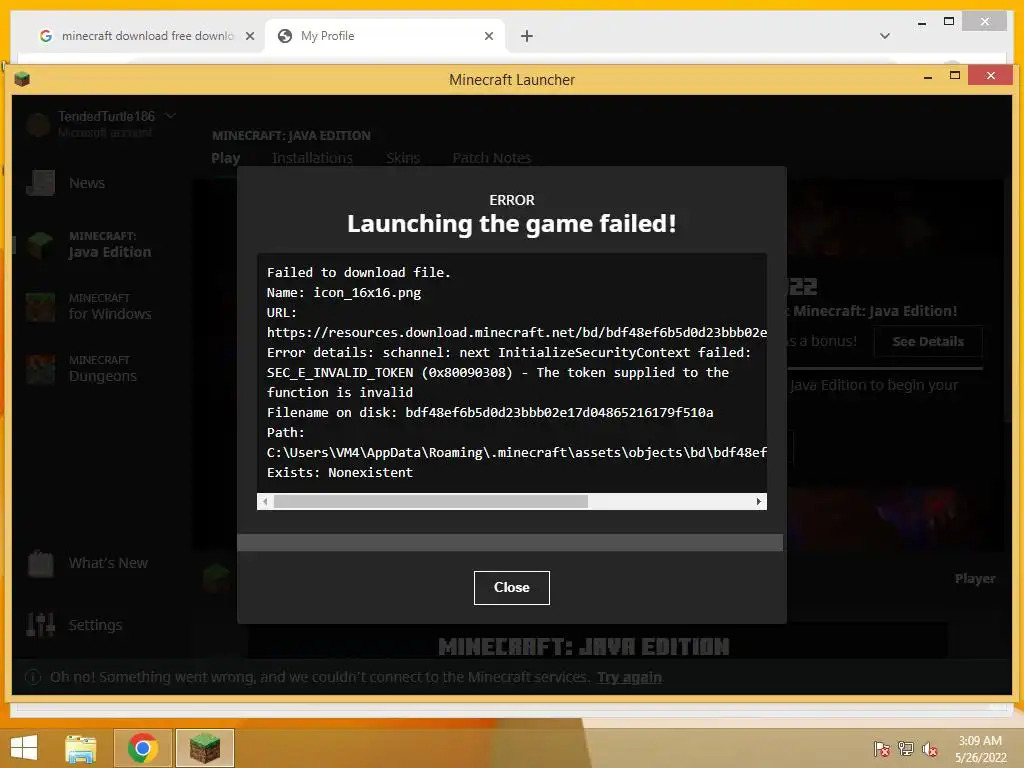This screenshot has width=1024, height=768.
Task: Click the scrollbar left arrow in error box
Action: pyautogui.click(x=264, y=502)
